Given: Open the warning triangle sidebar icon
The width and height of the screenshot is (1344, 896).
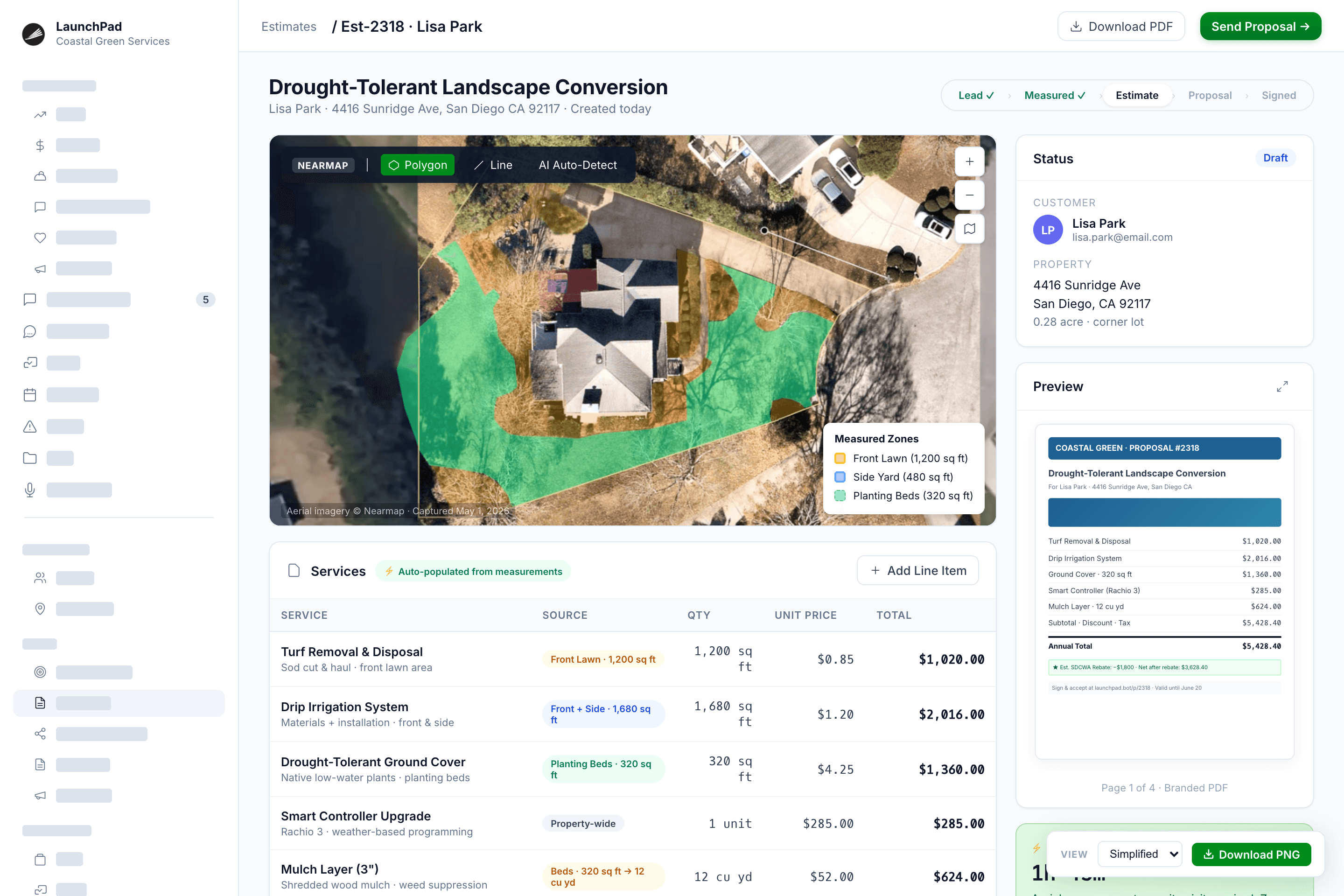Looking at the screenshot, I should click(30, 427).
